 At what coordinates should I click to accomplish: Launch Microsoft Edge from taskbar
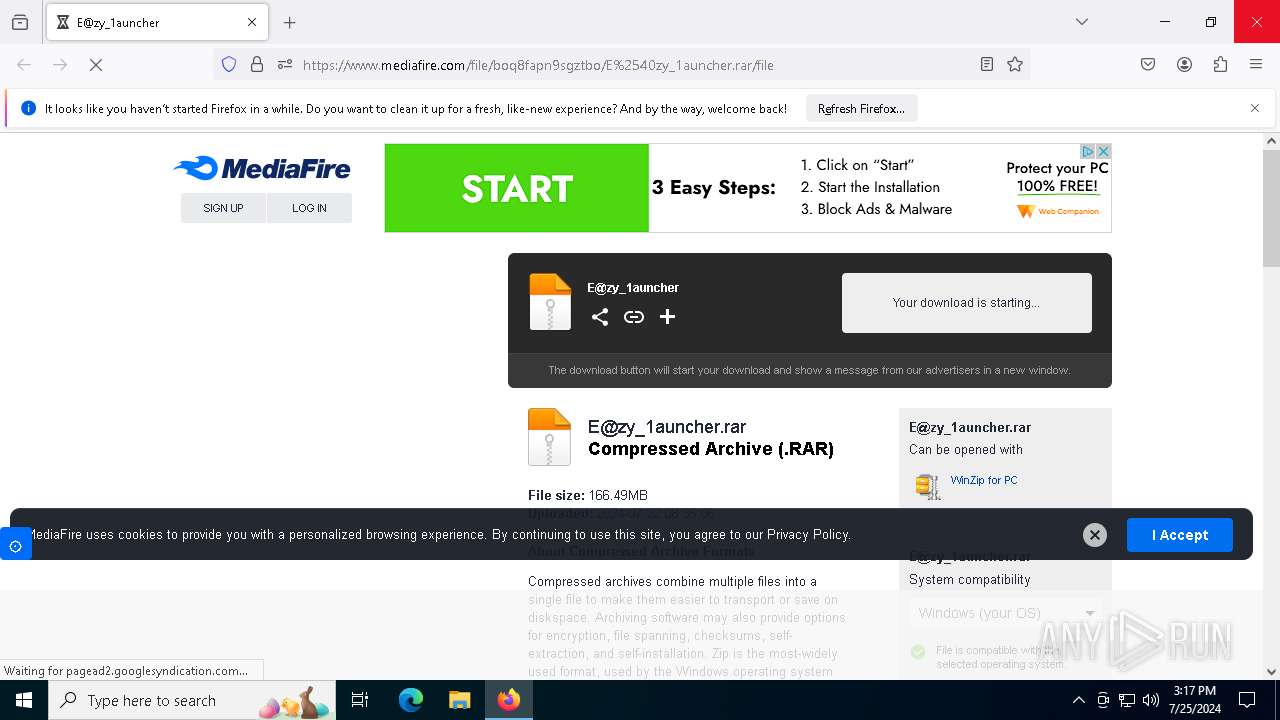411,700
